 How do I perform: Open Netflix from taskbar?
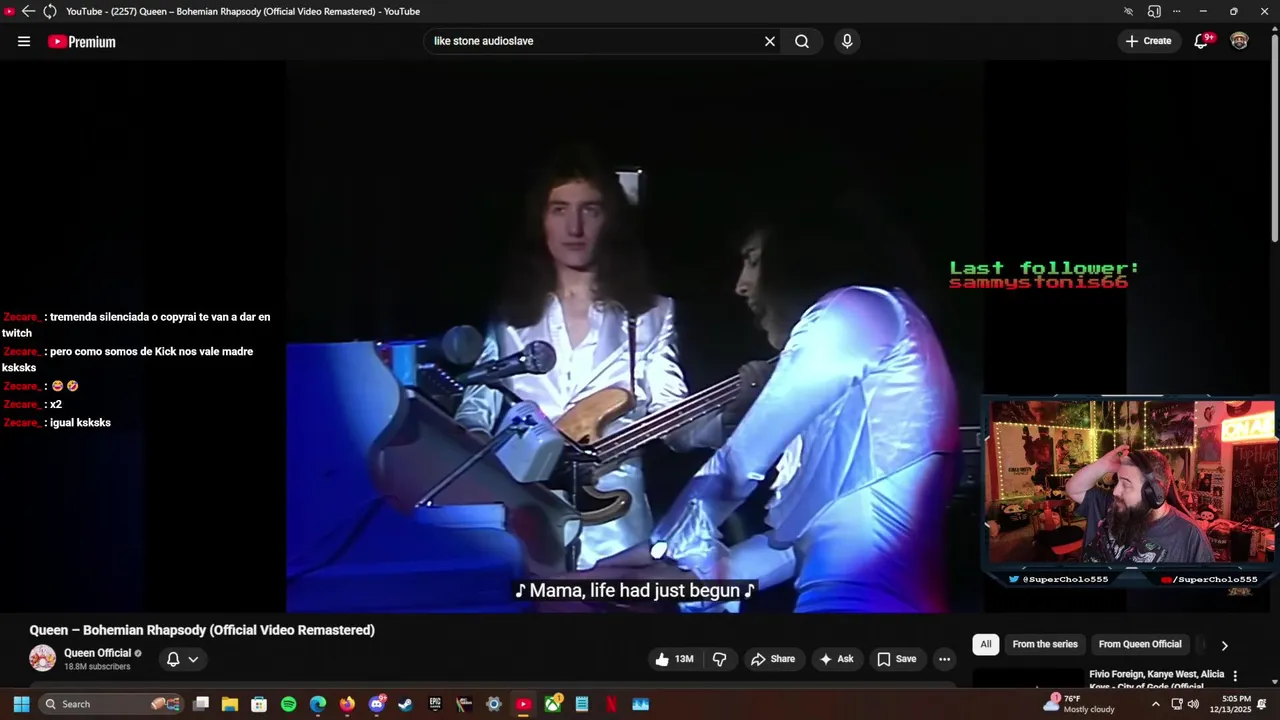611,704
